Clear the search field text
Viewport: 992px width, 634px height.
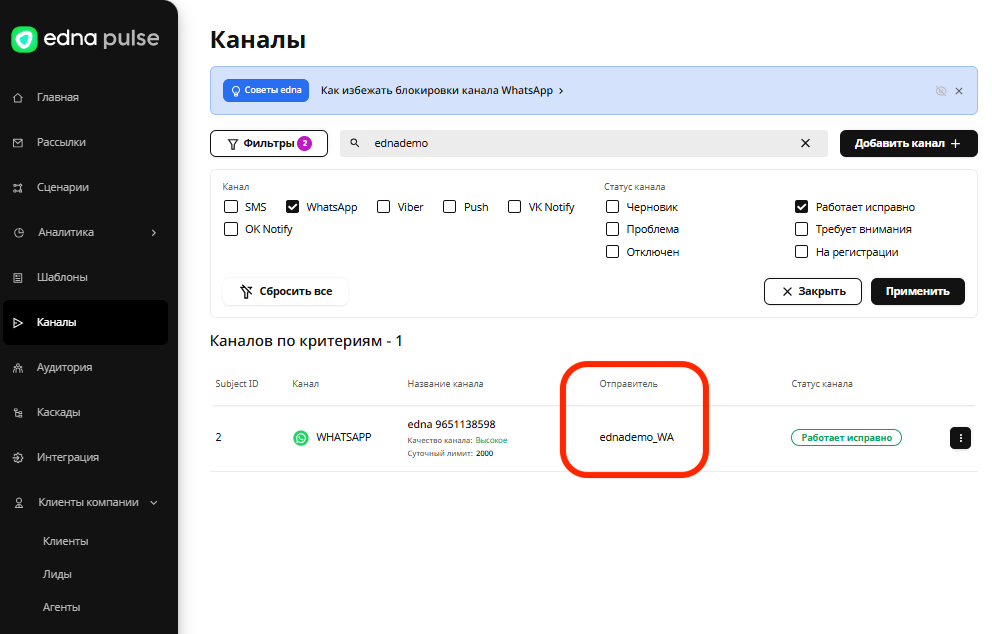[805, 144]
